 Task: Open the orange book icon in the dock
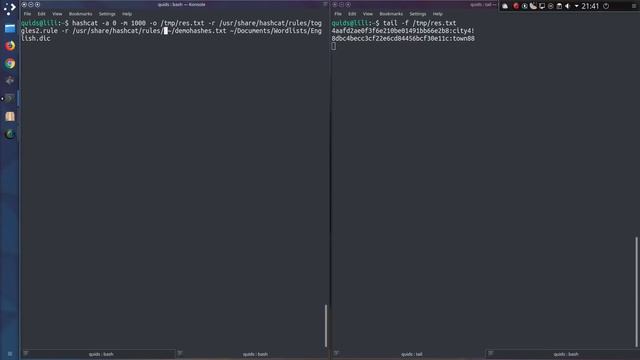(x=10, y=116)
